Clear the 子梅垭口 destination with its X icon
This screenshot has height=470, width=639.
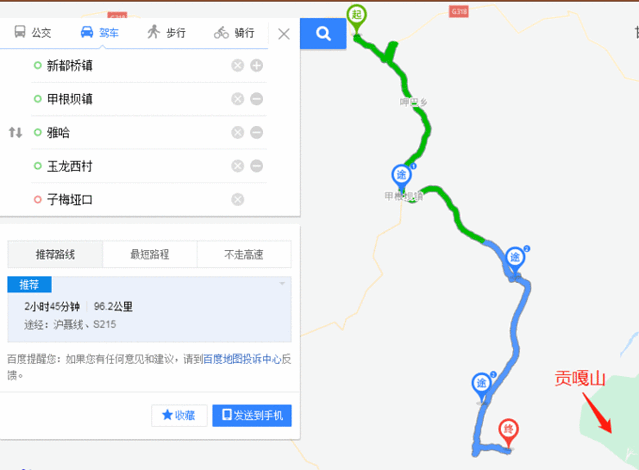(238, 200)
